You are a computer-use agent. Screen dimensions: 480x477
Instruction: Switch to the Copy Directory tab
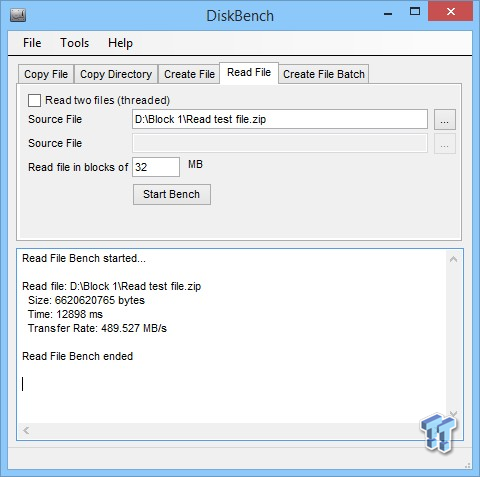coord(116,74)
